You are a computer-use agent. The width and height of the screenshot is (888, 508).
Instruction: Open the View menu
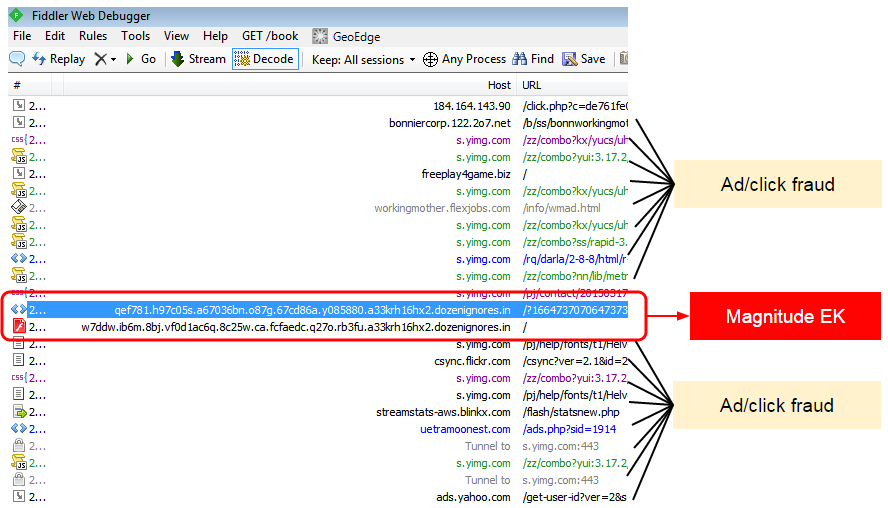pyautogui.click(x=176, y=36)
